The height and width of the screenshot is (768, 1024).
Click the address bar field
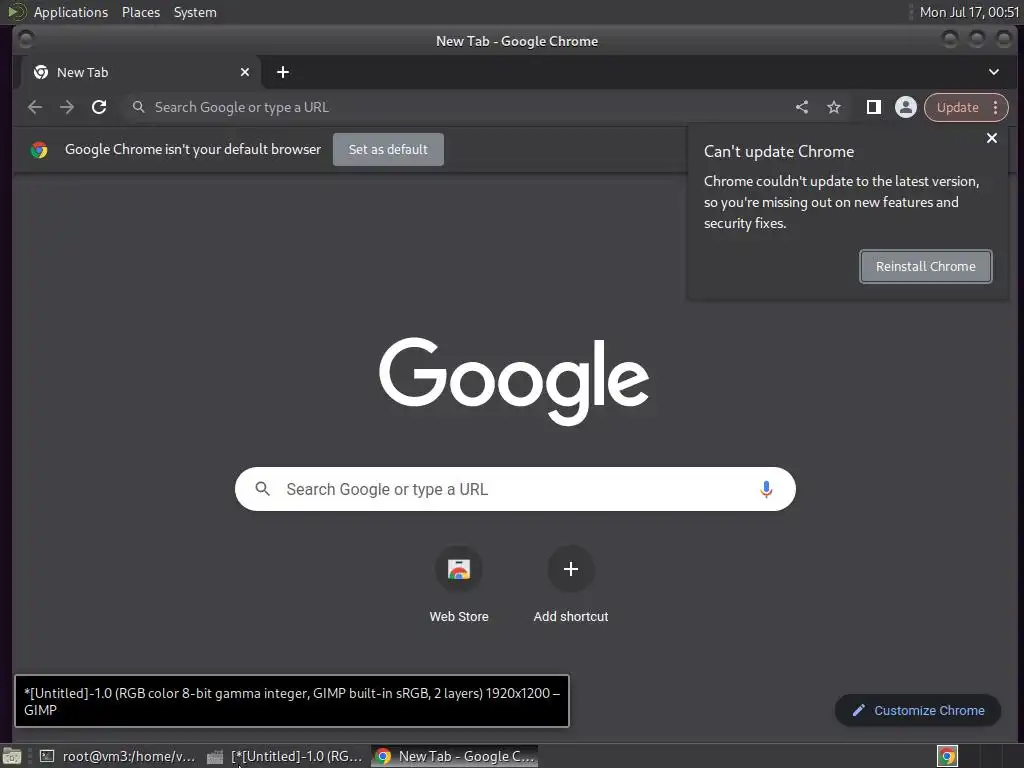[x=457, y=107]
